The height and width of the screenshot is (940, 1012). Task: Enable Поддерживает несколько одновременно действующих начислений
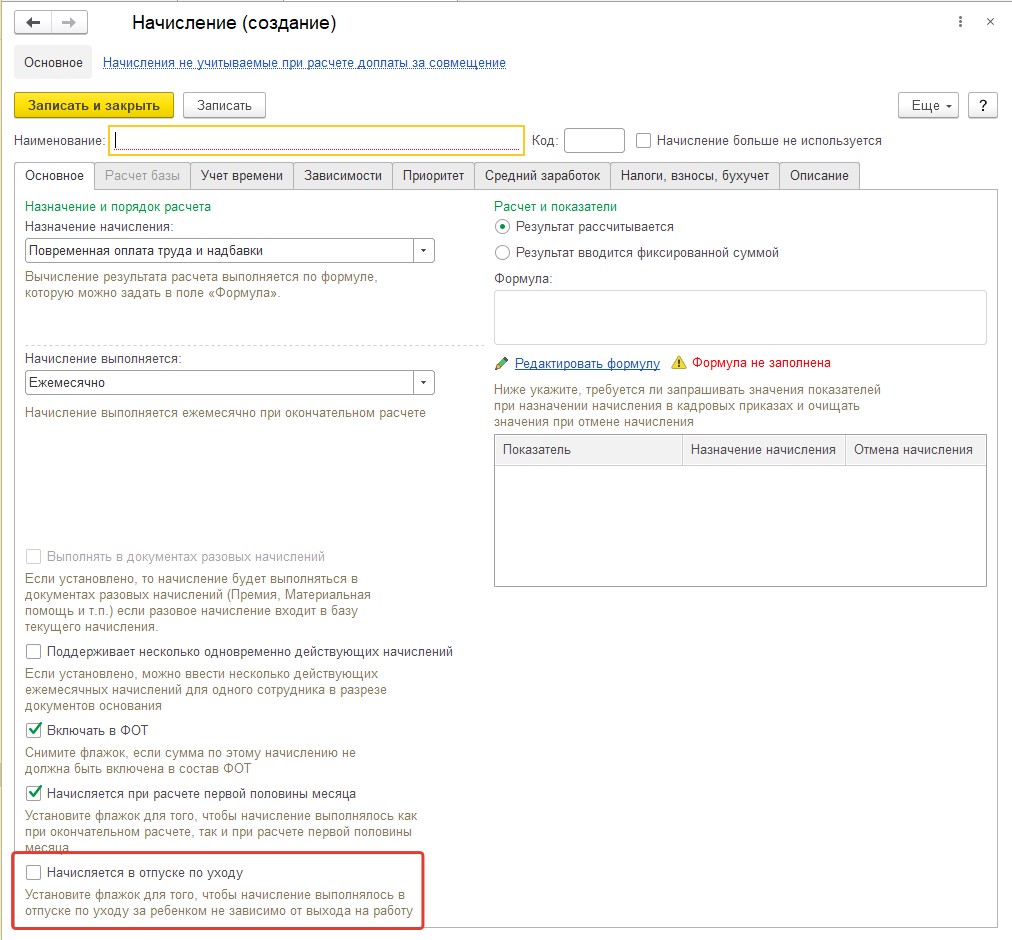coord(34,651)
